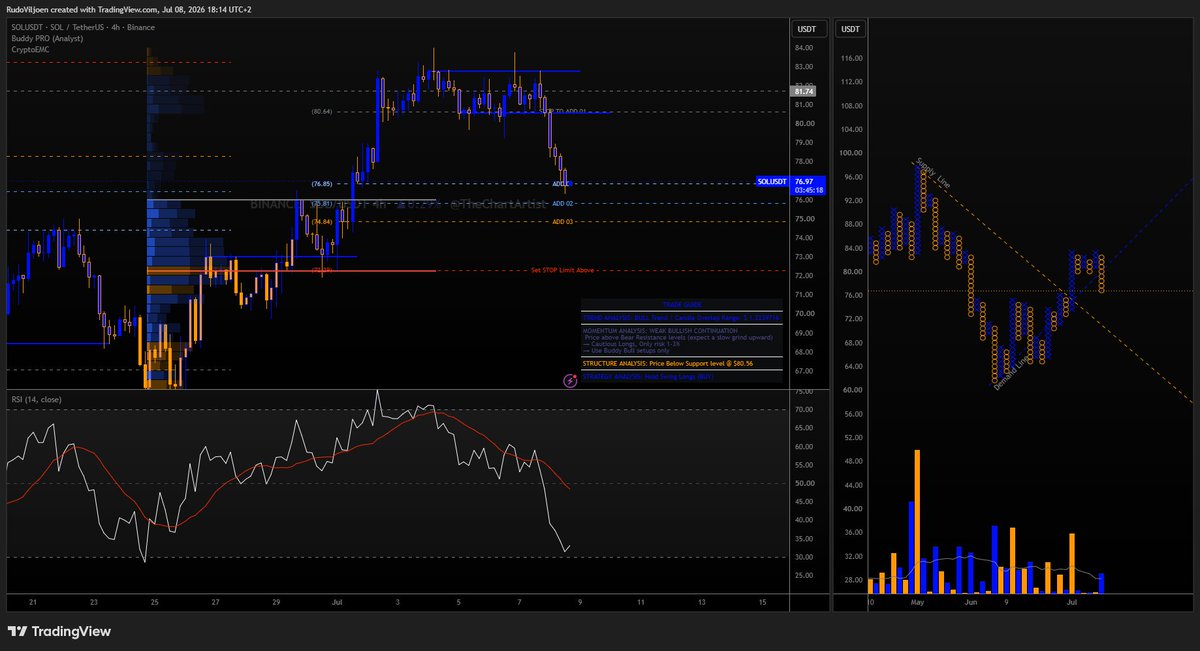Click the 13 date label on time axis

[702, 603]
